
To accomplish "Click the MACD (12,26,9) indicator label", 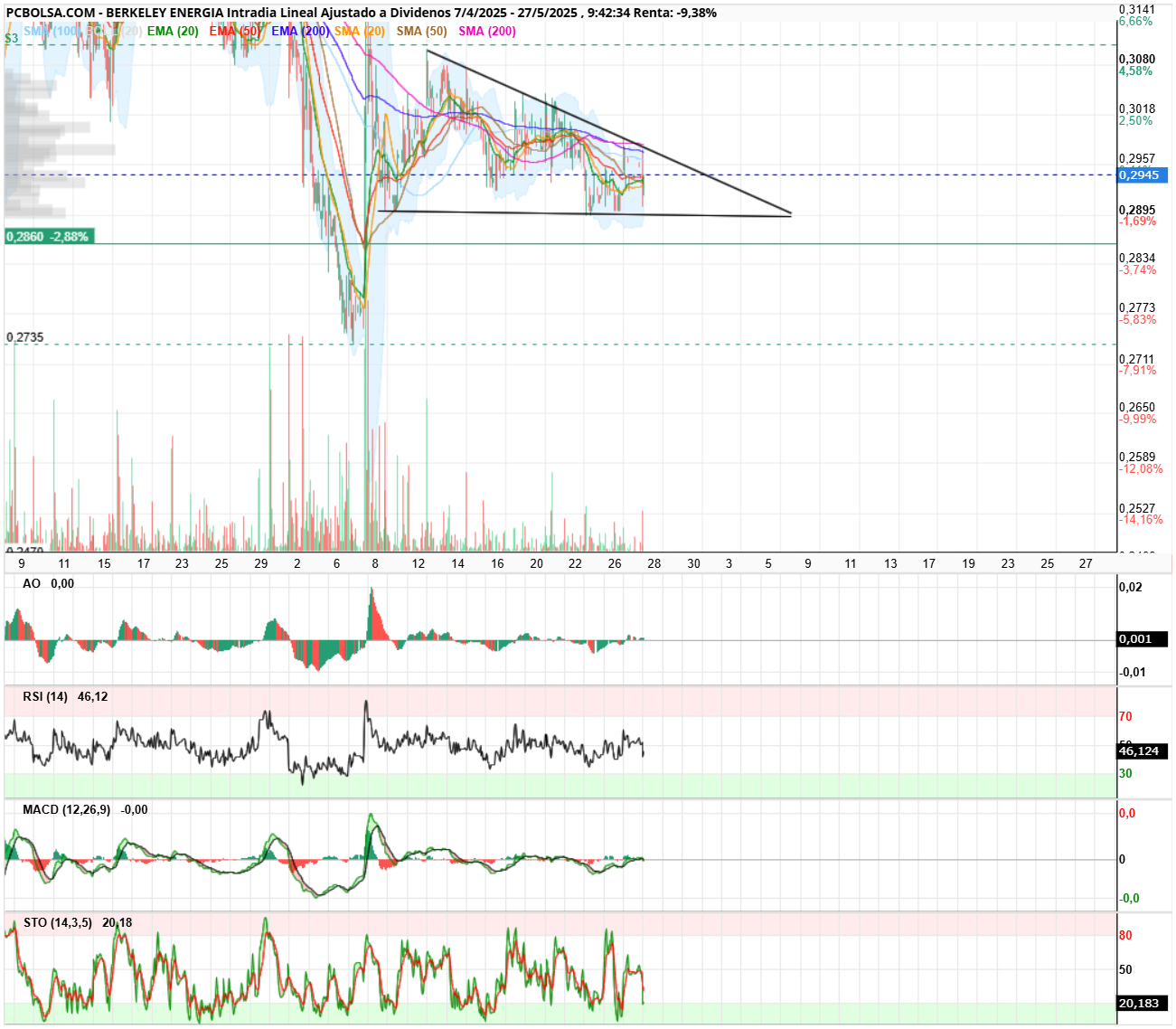I will (85, 809).
